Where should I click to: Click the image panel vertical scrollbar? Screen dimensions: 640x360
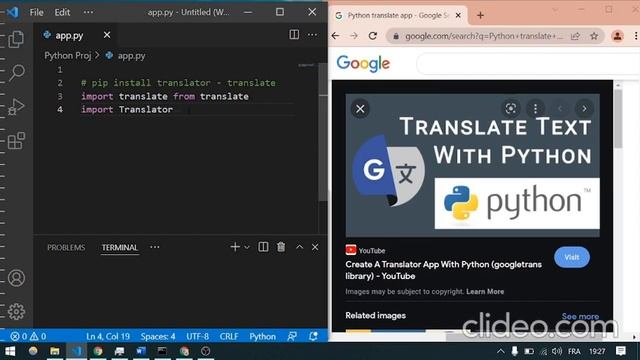point(618,119)
